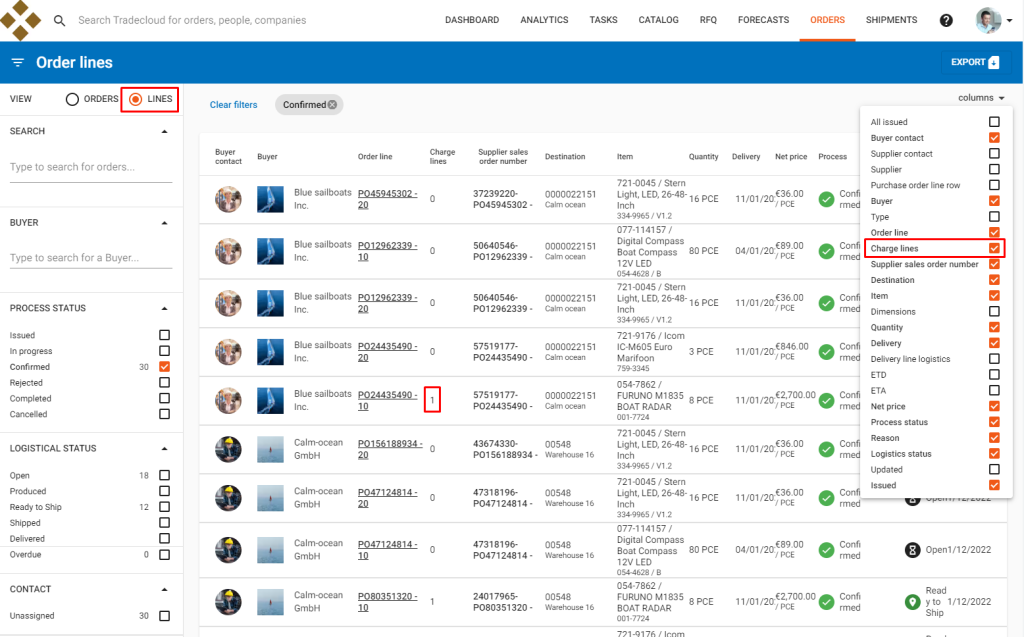The height and width of the screenshot is (637, 1024).
Task: Click confirmed status icon in PO156188934 row
Action: point(826,449)
